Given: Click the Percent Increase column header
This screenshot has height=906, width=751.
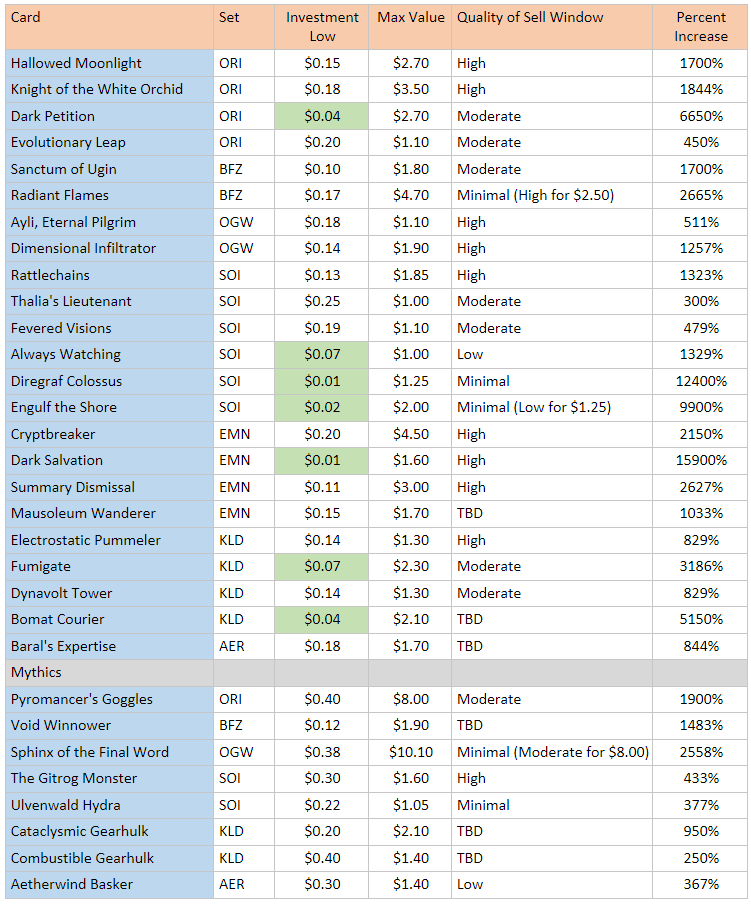Looking at the screenshot, I should [x=700, y=27].
